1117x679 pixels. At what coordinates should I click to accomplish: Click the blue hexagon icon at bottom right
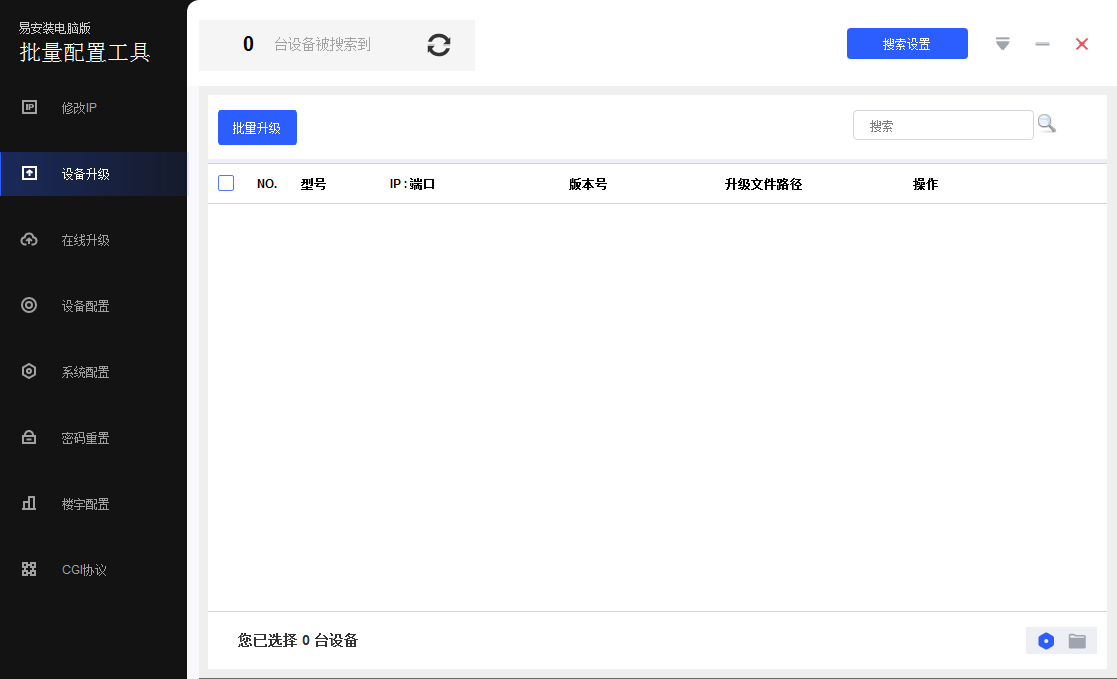pyautogui.click(x=1046, y=641)
